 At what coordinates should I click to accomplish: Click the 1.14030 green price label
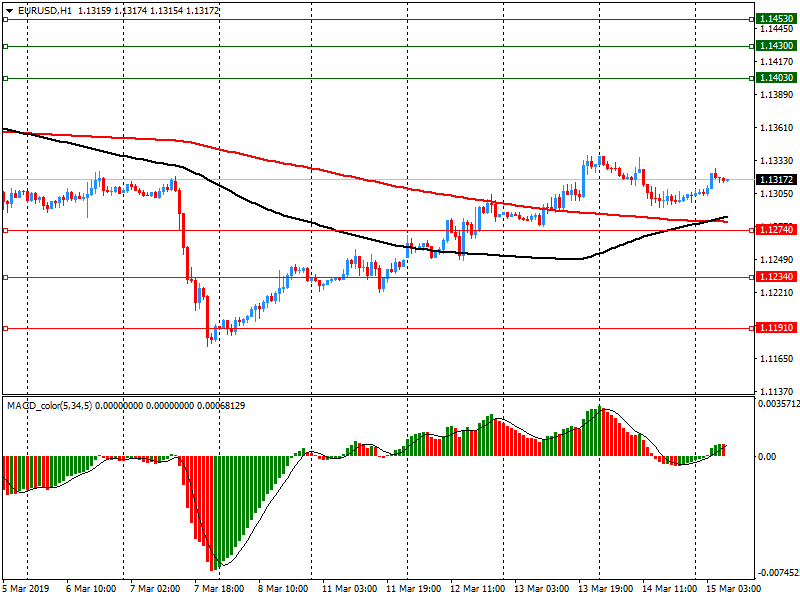pos(776,78)
